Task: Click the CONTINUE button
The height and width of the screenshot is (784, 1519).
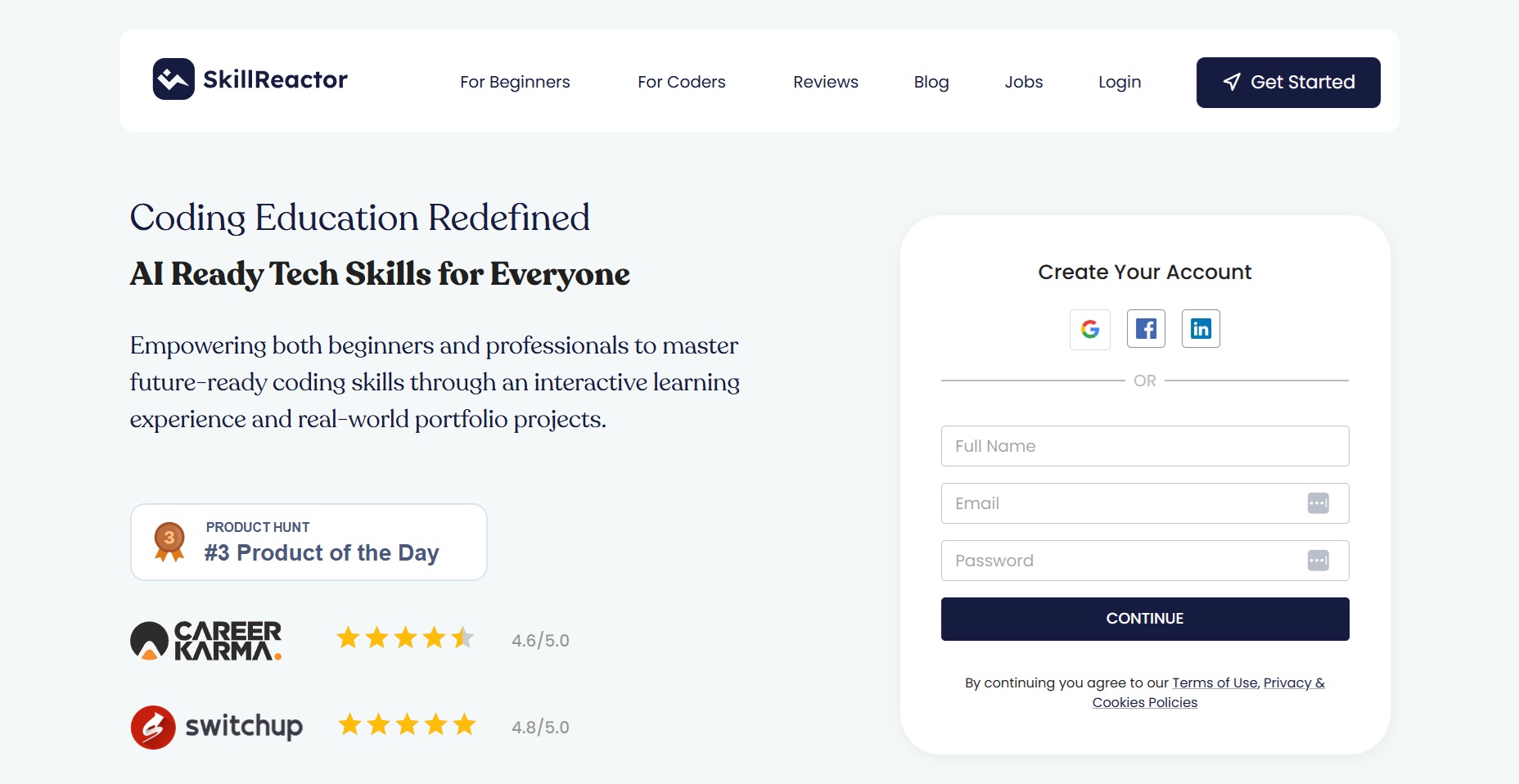Action: (1145, 619)
